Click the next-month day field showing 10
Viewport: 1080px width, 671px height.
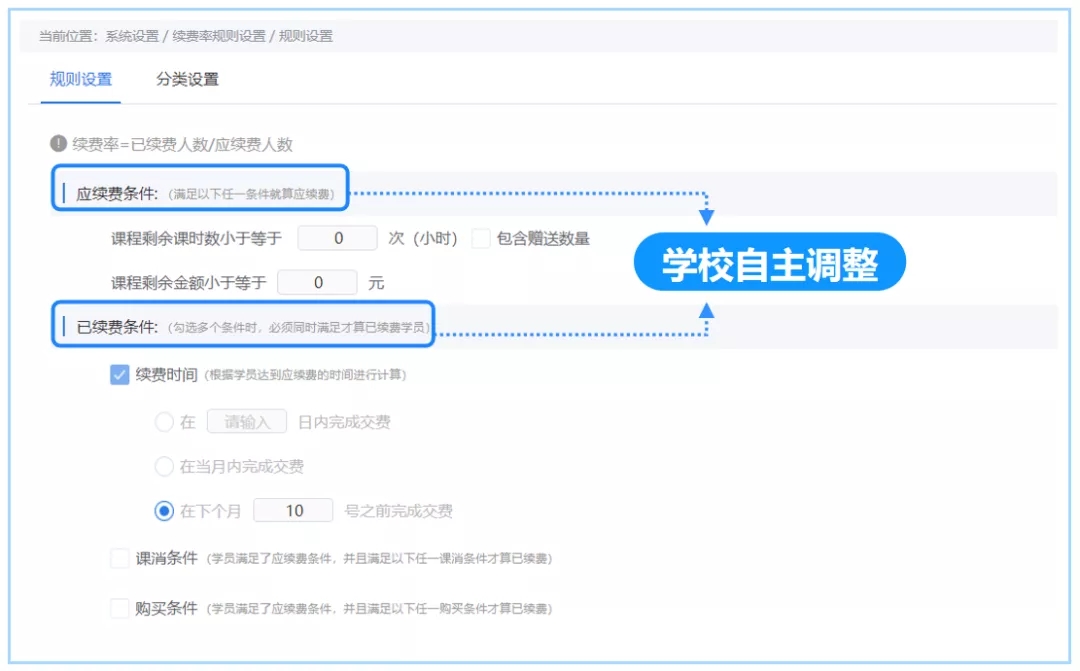click(293, 511)
